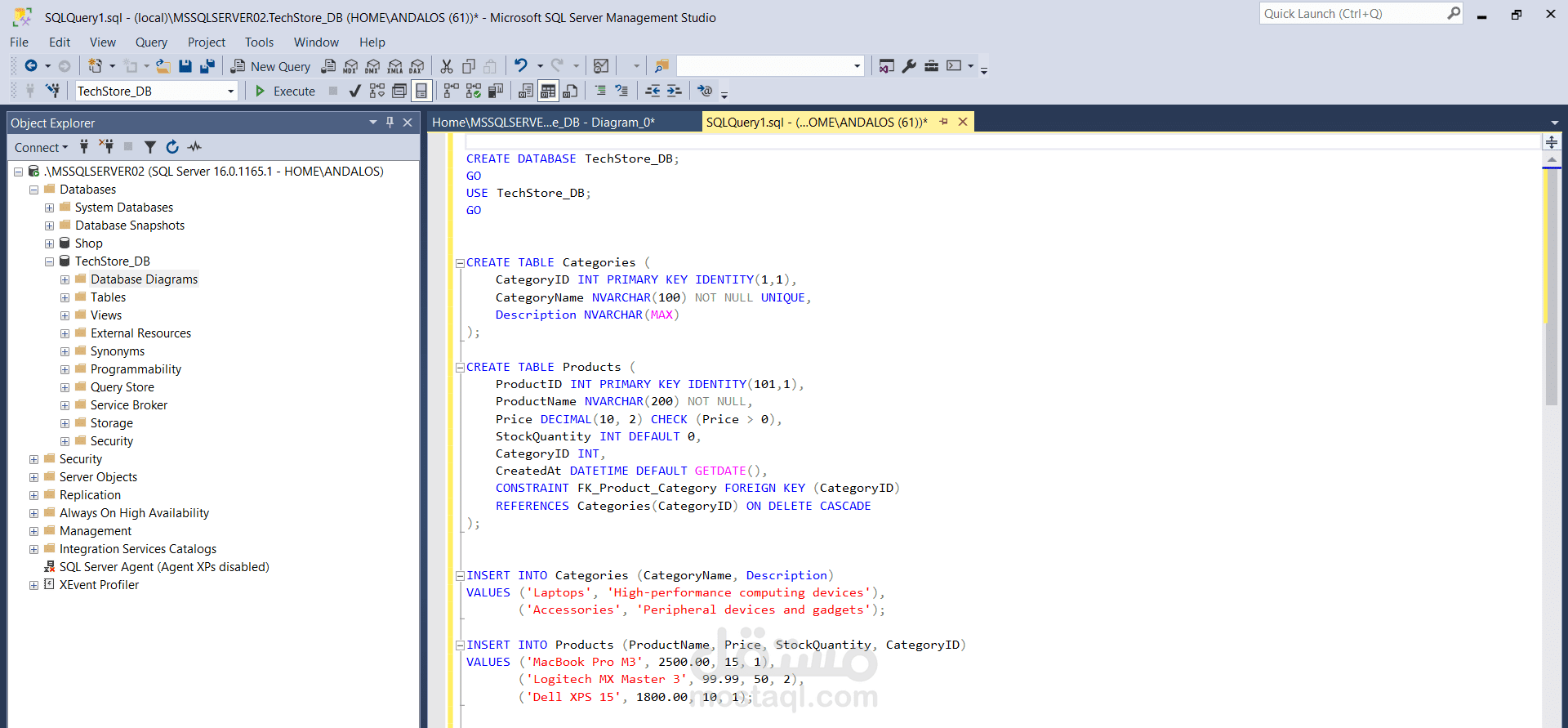The image size is (1568, 728).
Task: Save the current query with disk icon
Action: point(185,66)
